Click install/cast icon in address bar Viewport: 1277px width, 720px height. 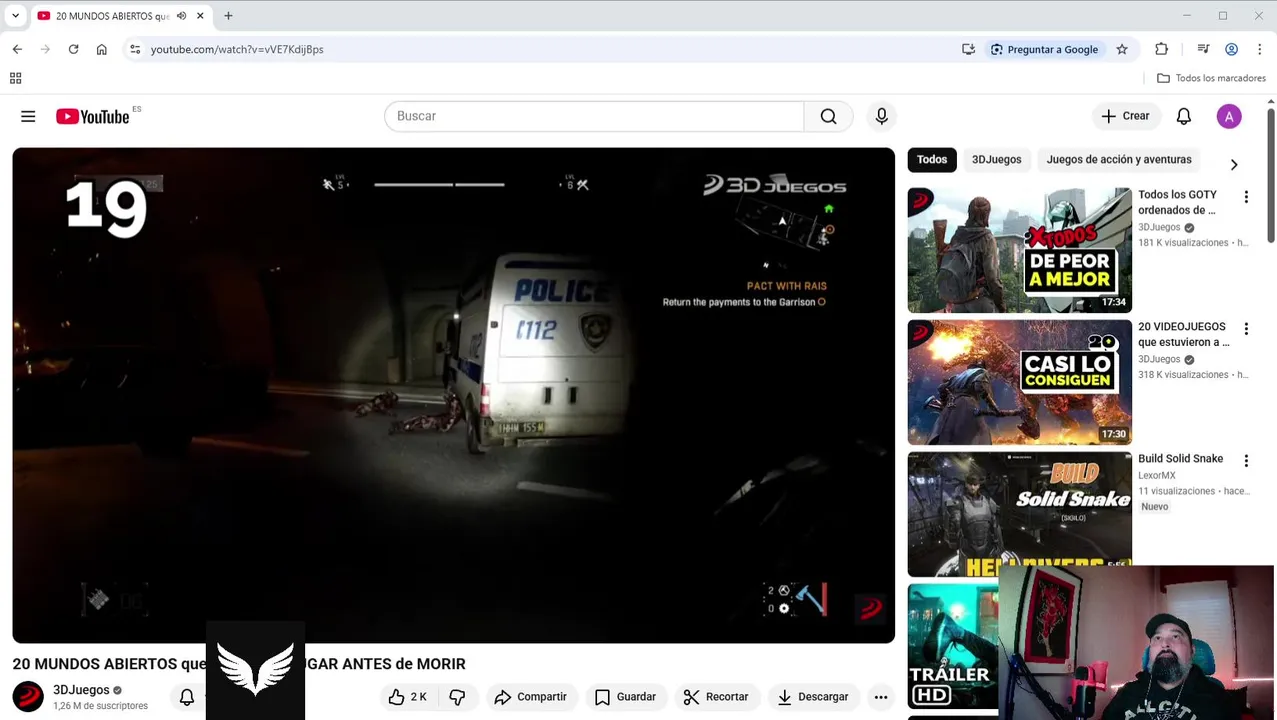[968, 49]
